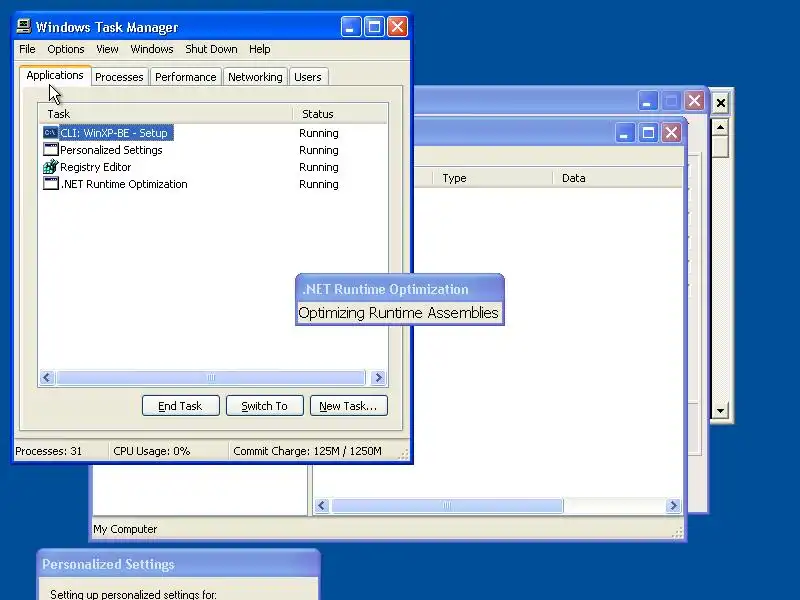Switch to the Users tab
This screenshot has height=600, width=800.
308,77
